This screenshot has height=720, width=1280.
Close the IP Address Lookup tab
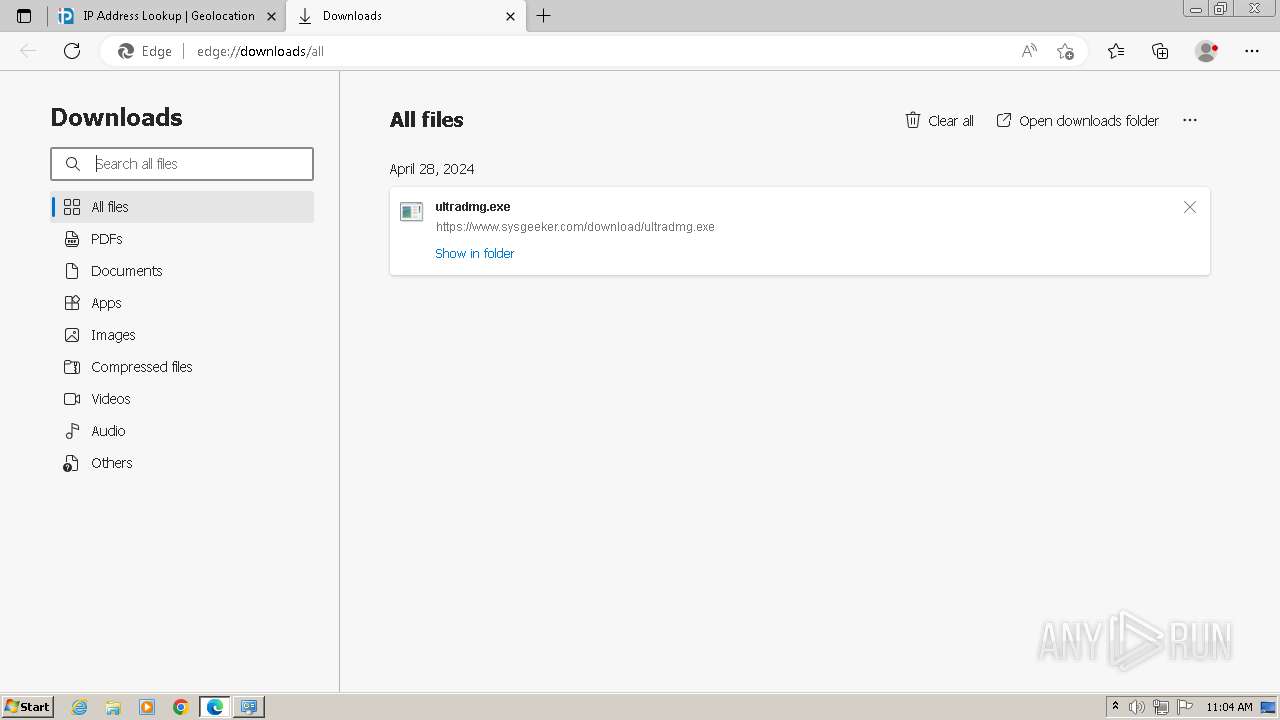[271, 16]
